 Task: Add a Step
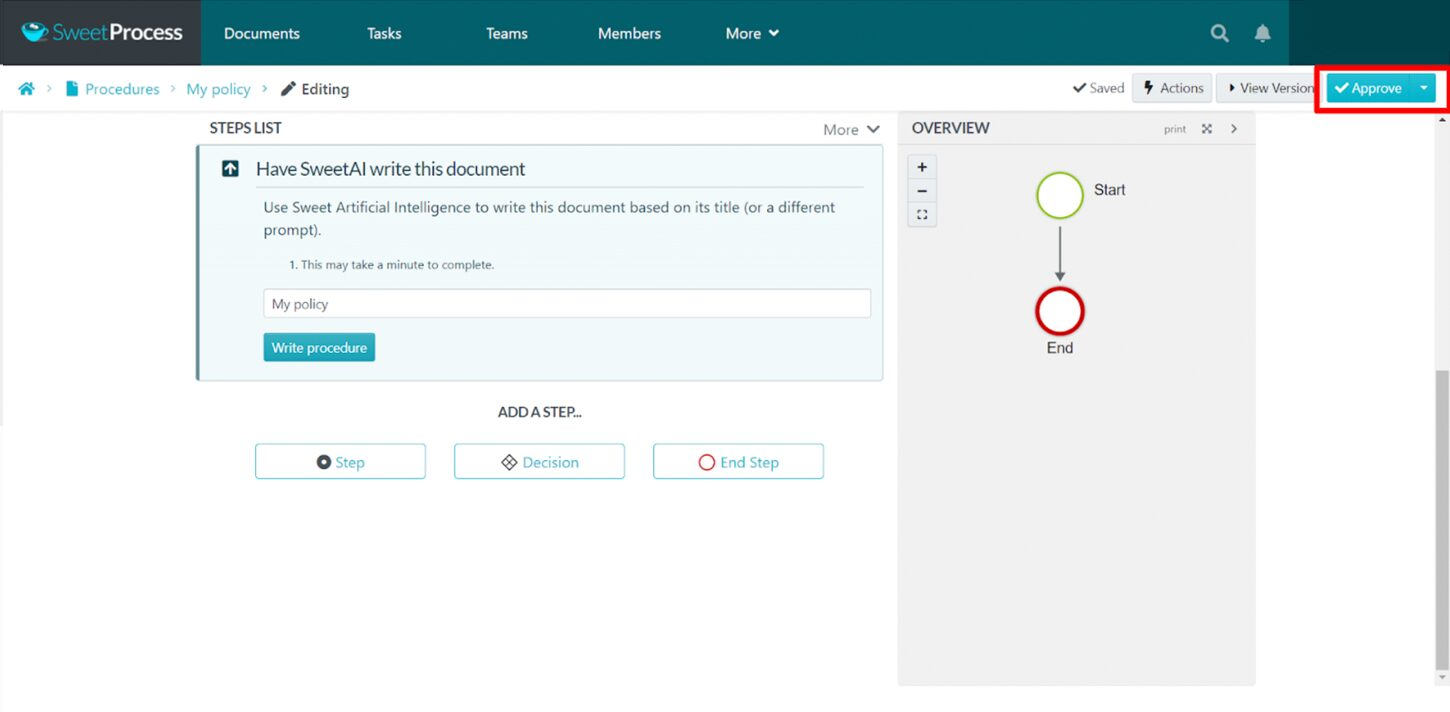340,461
